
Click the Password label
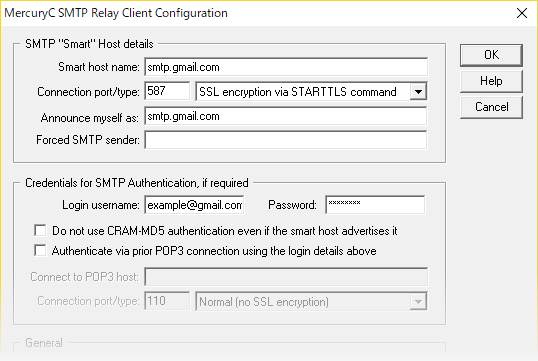292,205
